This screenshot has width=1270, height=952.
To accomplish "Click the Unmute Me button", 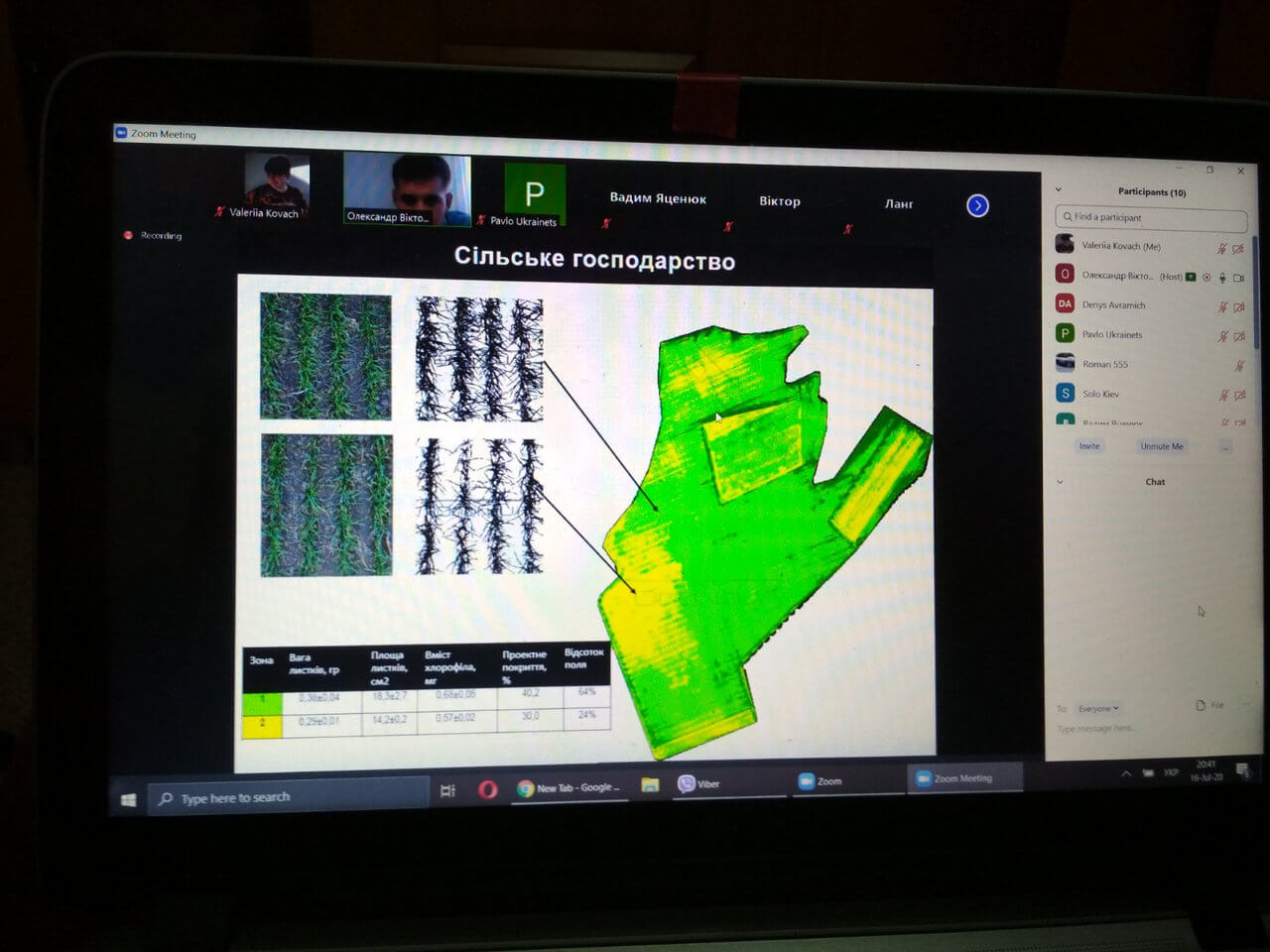I will (1161, 446).
